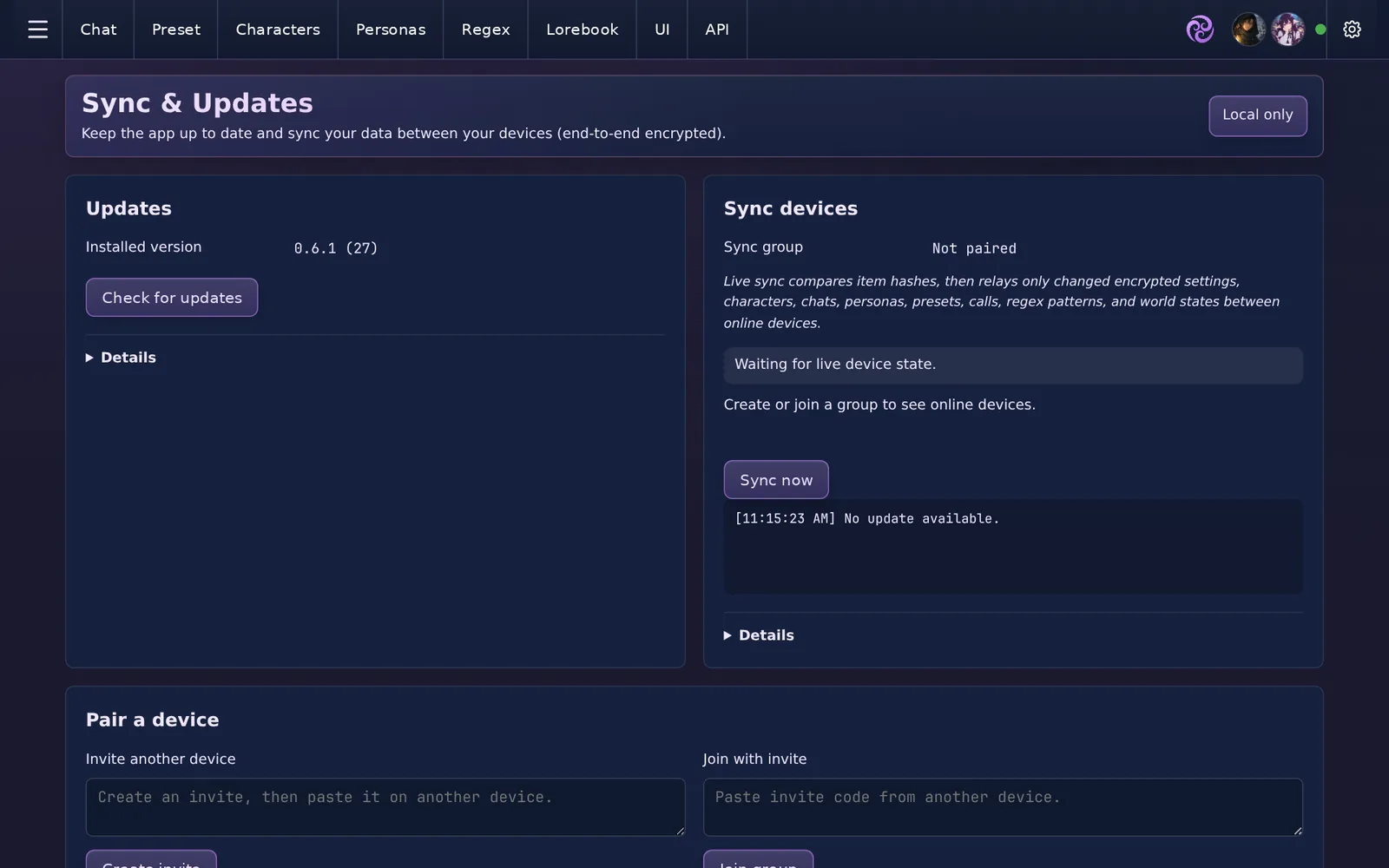Click the Waiting for live device state message
The height and width of the screenshot is (868, 1389).
tap(1013, 365)
